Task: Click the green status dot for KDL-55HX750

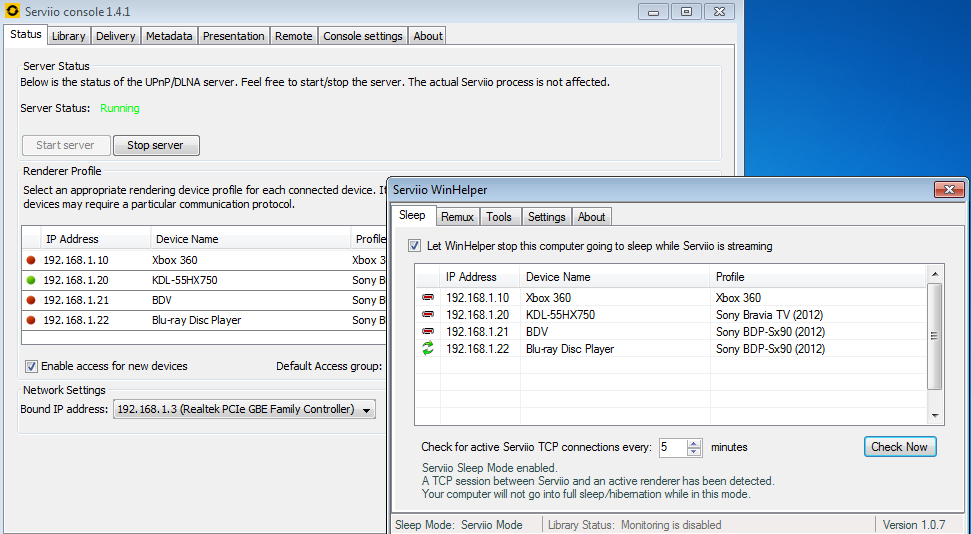Action: [x=32, y=280]
